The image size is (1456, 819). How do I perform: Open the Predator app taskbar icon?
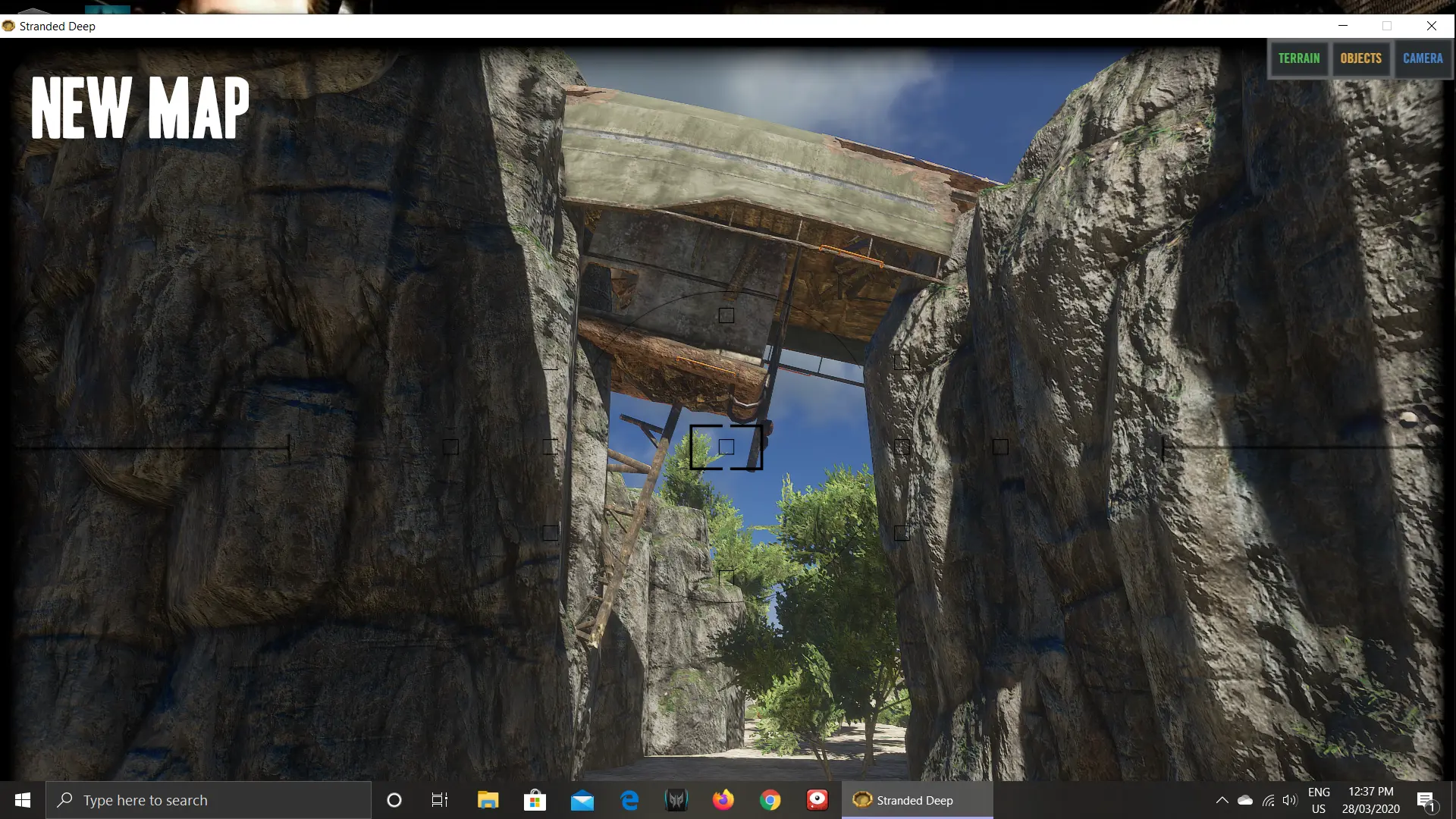click(x=676, y=800)
